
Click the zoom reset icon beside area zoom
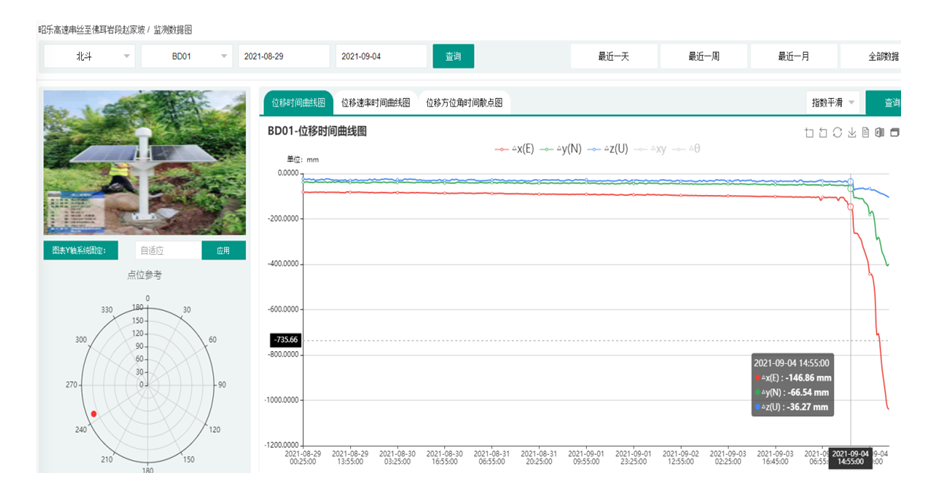(823, 132)
